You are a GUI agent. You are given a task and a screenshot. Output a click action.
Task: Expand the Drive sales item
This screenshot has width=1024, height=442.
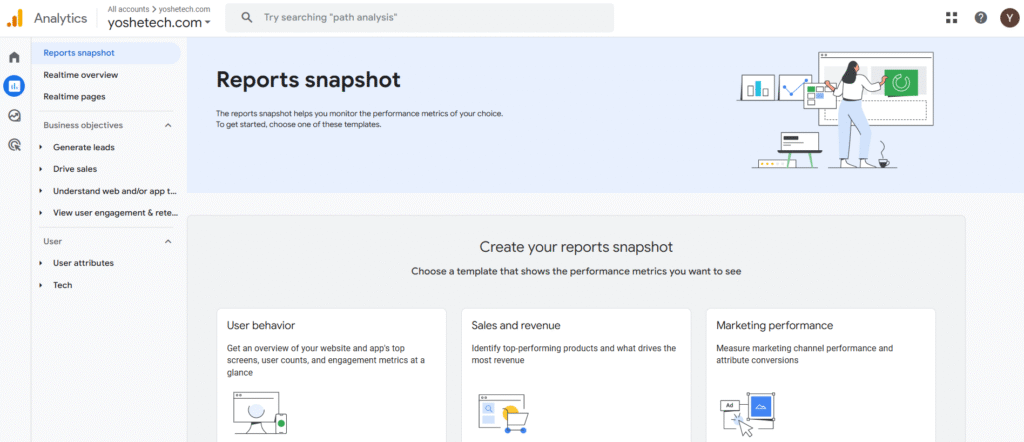(x=74, y=169)
